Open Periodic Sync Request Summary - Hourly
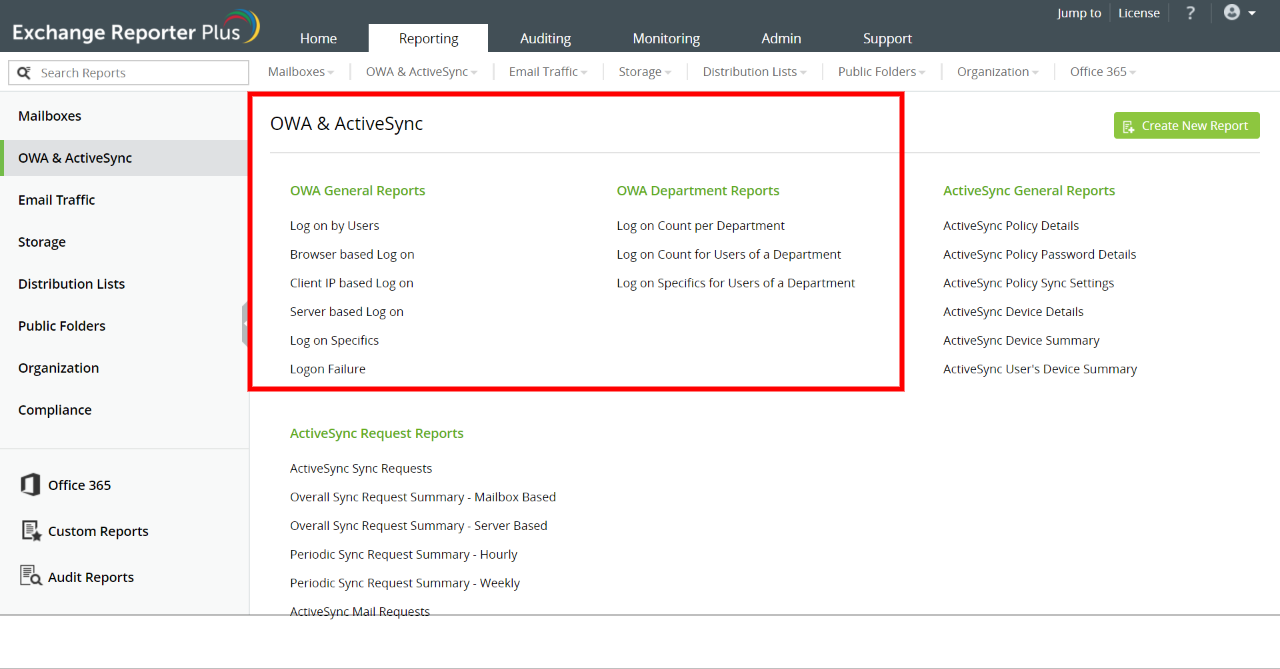Viewport: 1280px width, 669px height. pyautogui.click(x=404, y=555)
